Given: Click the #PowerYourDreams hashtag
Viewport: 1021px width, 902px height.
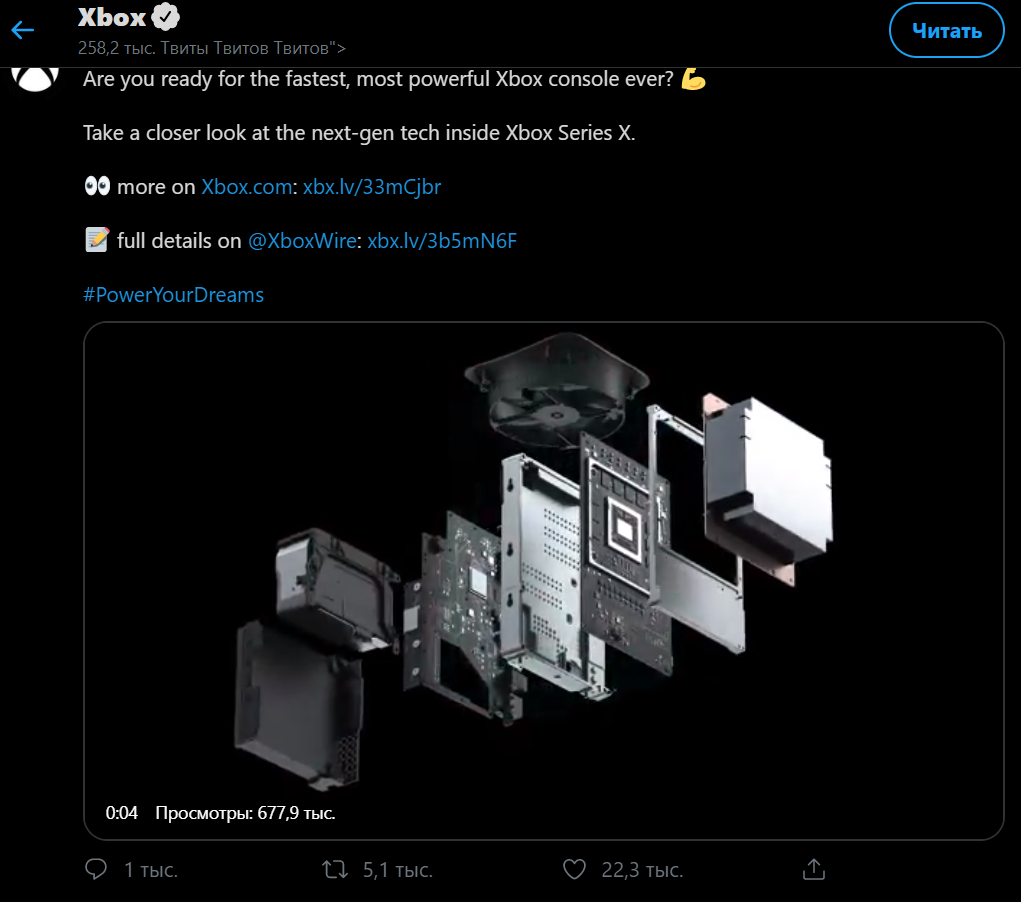Looking at the screenshot, I should pyautogui.click(x=174, y=295).
